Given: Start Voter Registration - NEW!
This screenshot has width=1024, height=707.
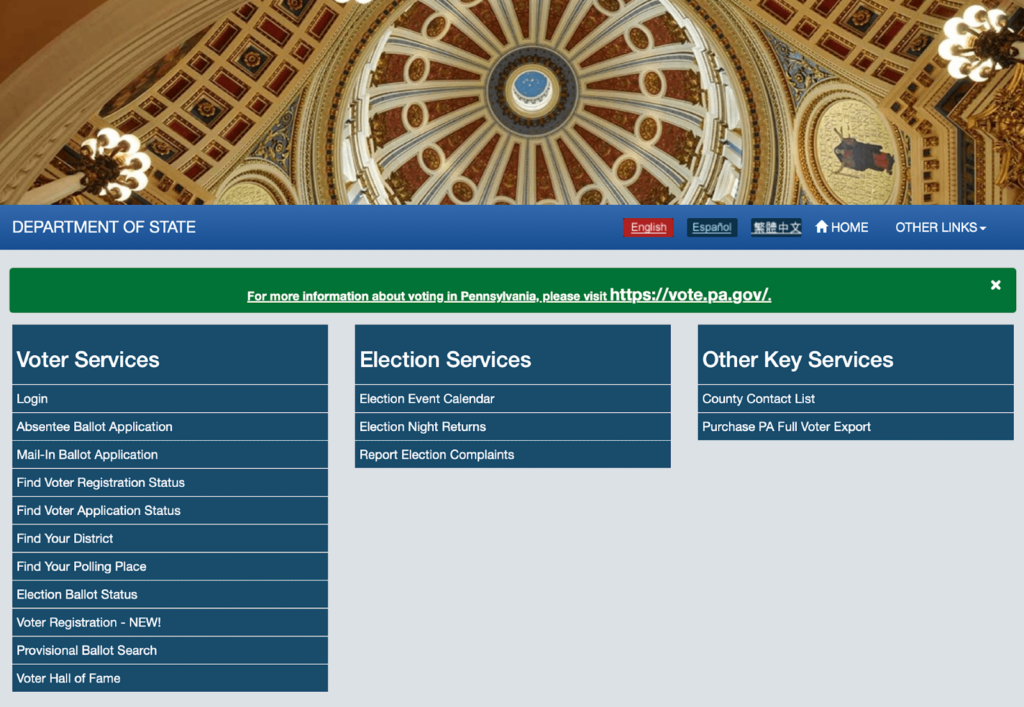Looking at the screenshot, I should (x=88, y=623).
